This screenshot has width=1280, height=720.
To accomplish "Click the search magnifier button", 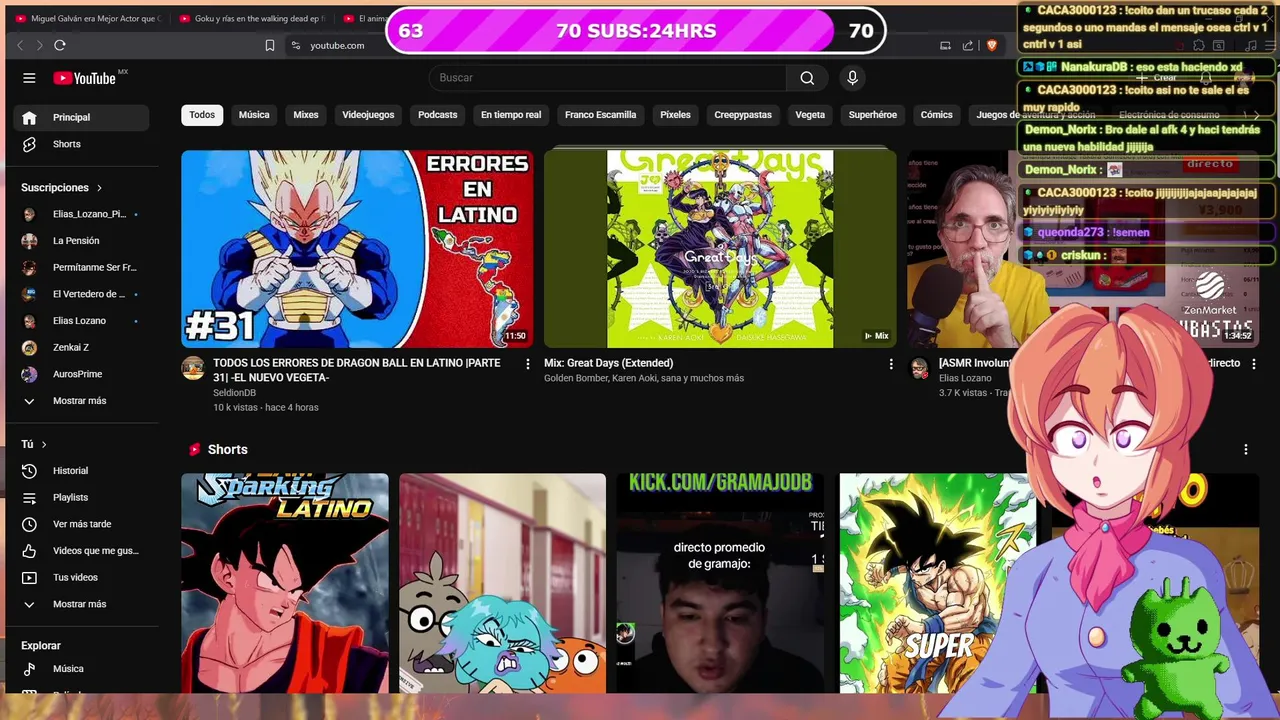I will [x=807, y=78].
